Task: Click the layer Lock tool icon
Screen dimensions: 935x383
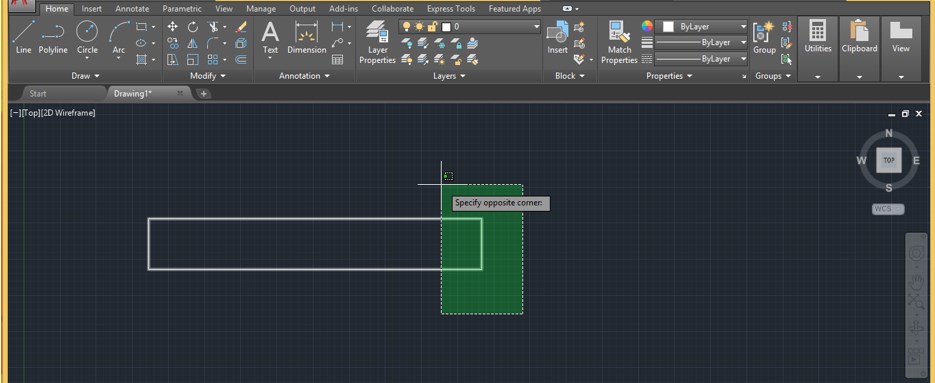Action: pyautogui.click(x=456, y=43)
